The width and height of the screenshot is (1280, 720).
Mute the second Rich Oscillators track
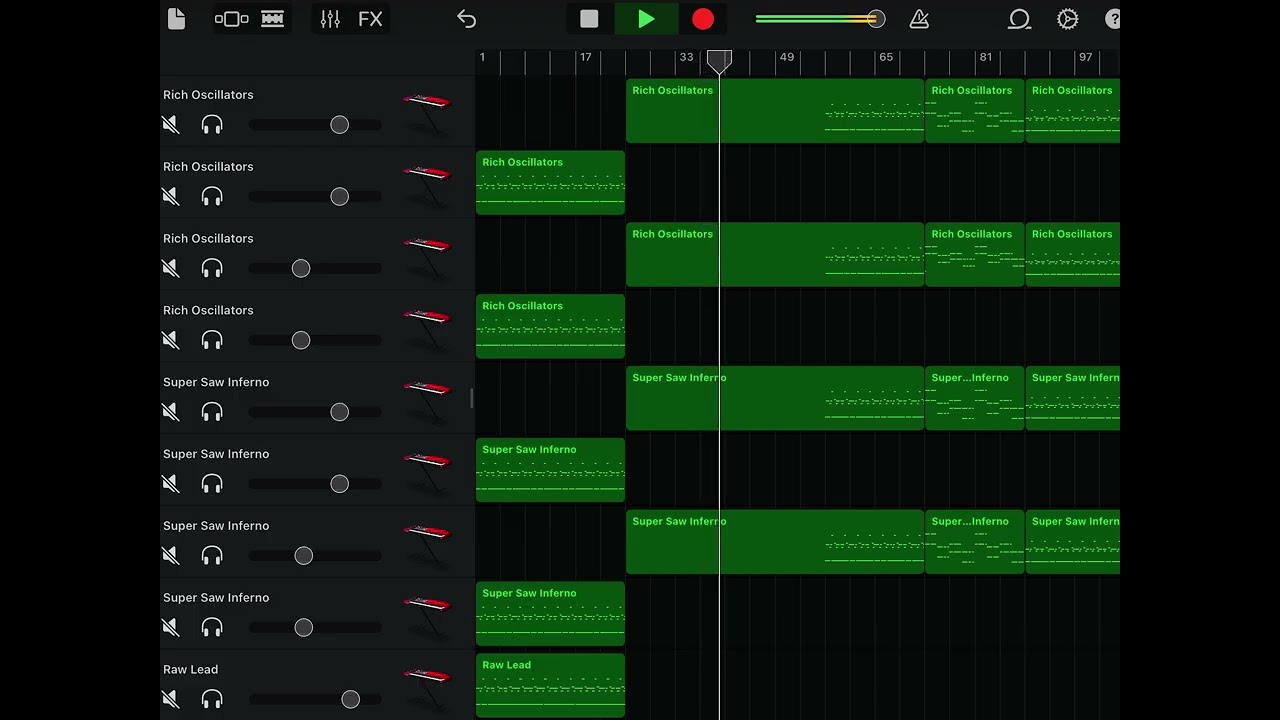click(x=171, y=197)
